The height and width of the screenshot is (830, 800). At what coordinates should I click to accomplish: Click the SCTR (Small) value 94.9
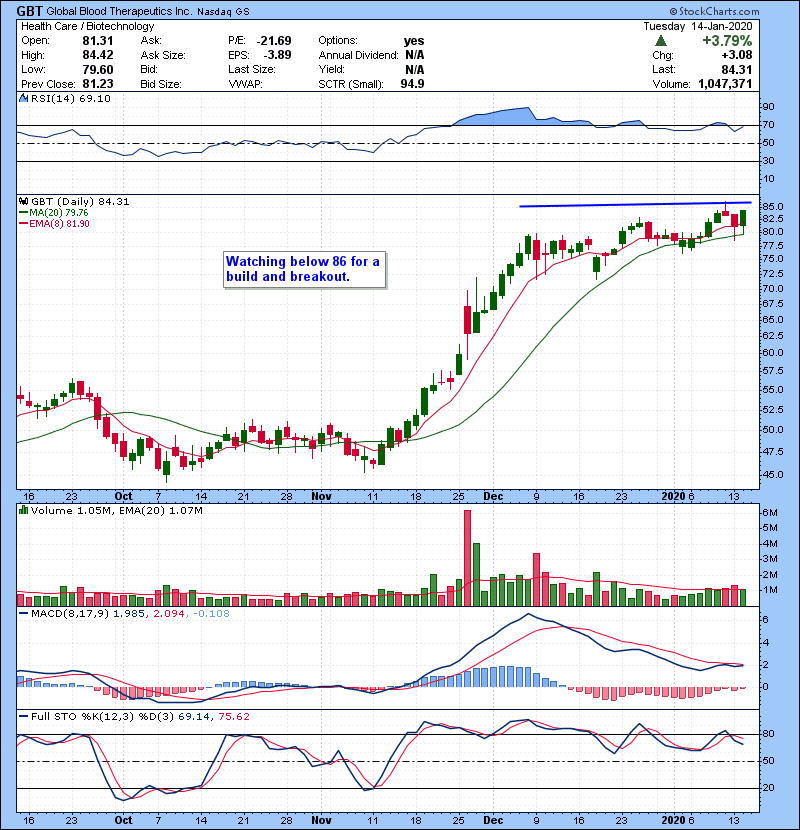[412, 84]
